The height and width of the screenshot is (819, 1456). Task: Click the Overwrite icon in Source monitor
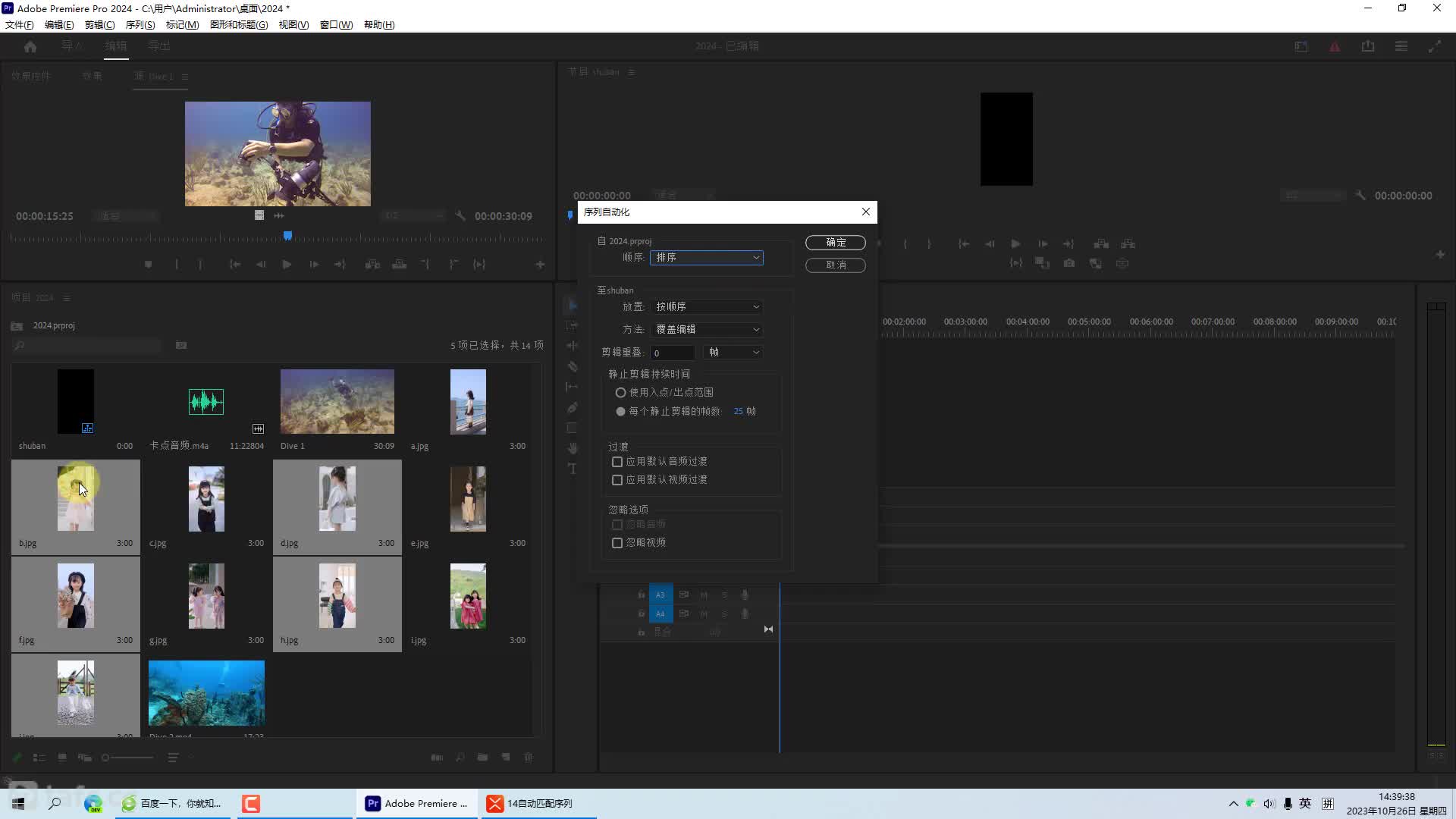coord(399,265)
